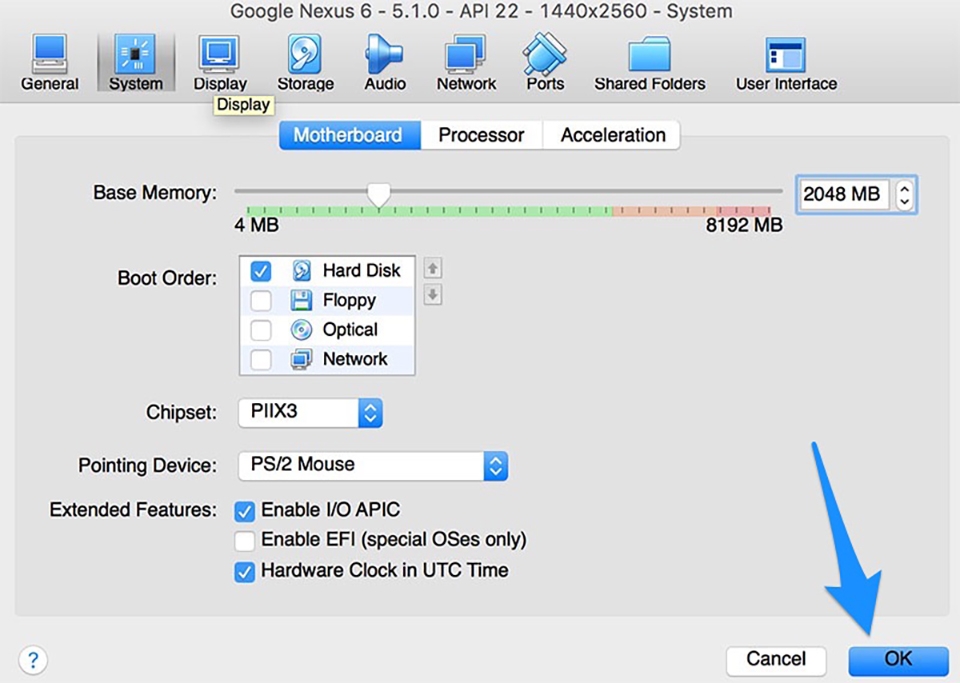Check Floppy in boot order
This screenshot has width=960, height=683.
261,300
